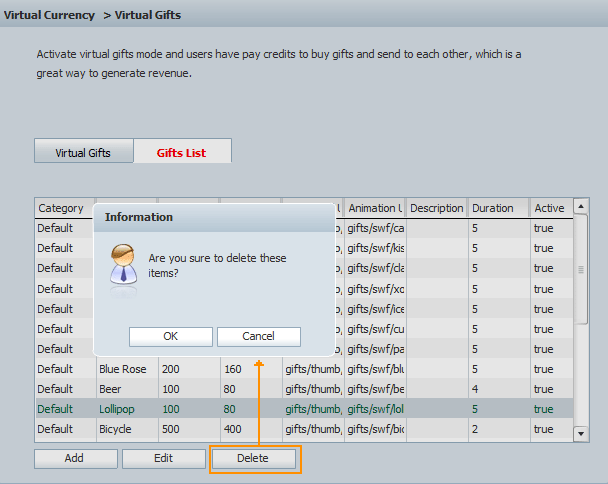608x484 pixels.
Task: Click the Active column header
Action: tap(550, 208)
